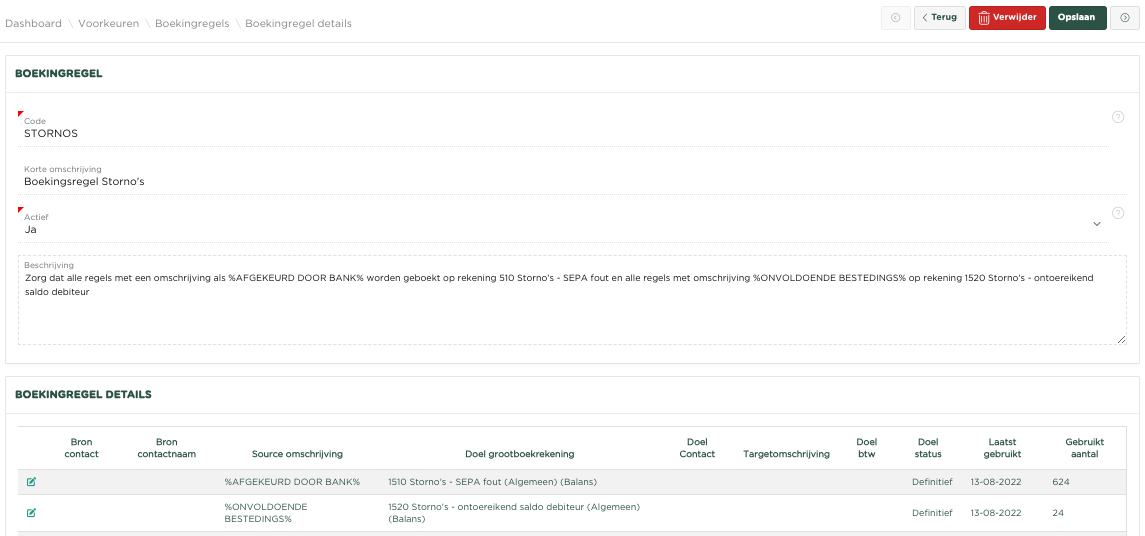Sort by Bron contact column header
This screenshot has height=536, width=1145.
pos(81,448)
